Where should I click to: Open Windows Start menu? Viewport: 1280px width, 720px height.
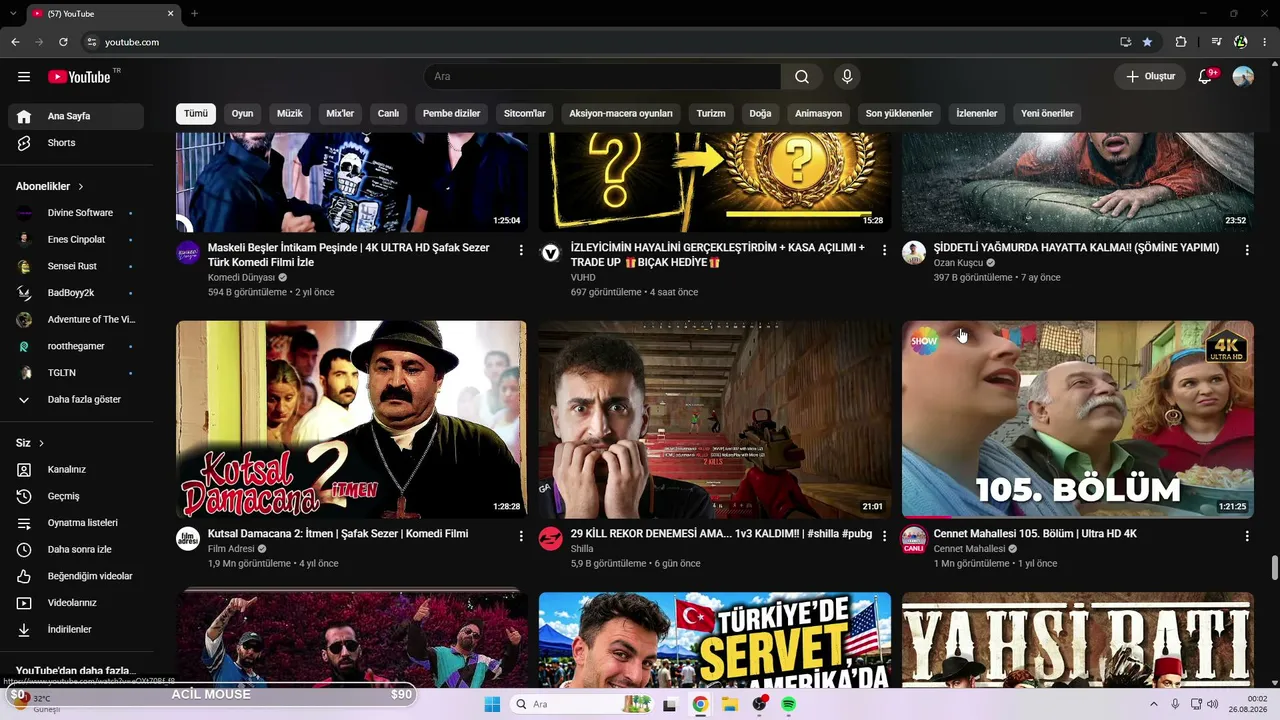[x=492, y=704]
